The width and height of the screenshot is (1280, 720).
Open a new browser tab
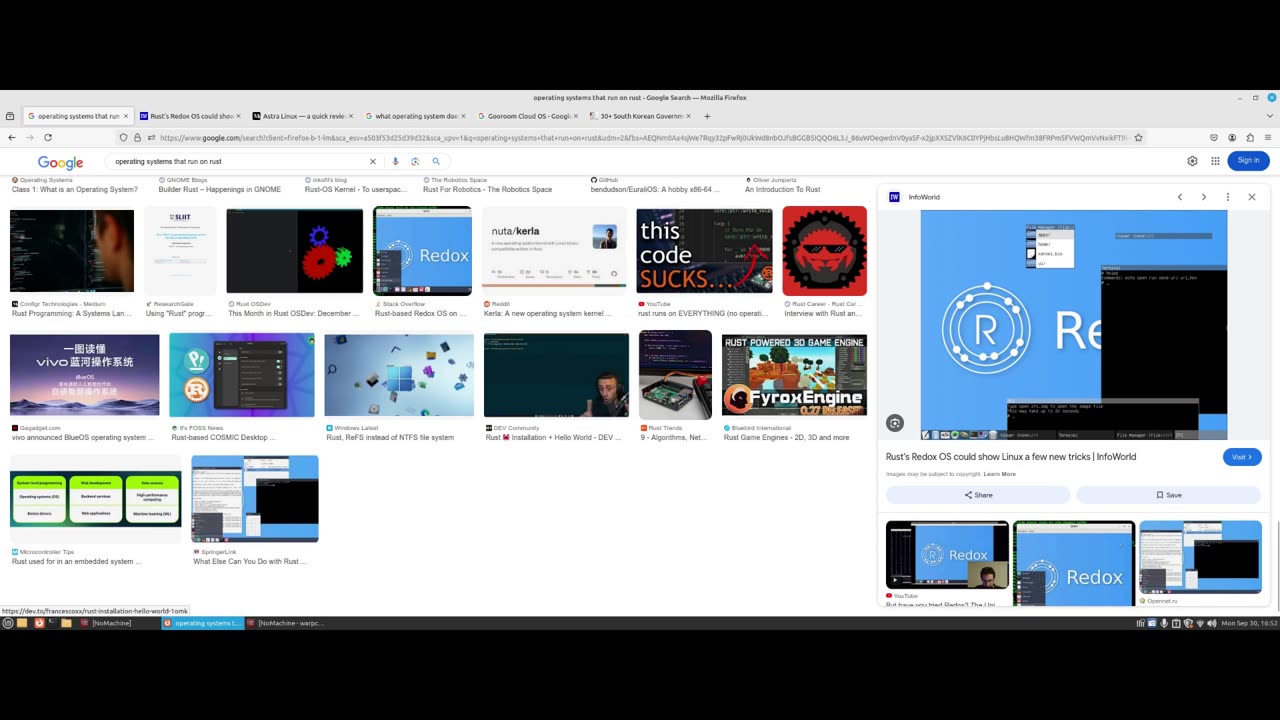[707, 116]
